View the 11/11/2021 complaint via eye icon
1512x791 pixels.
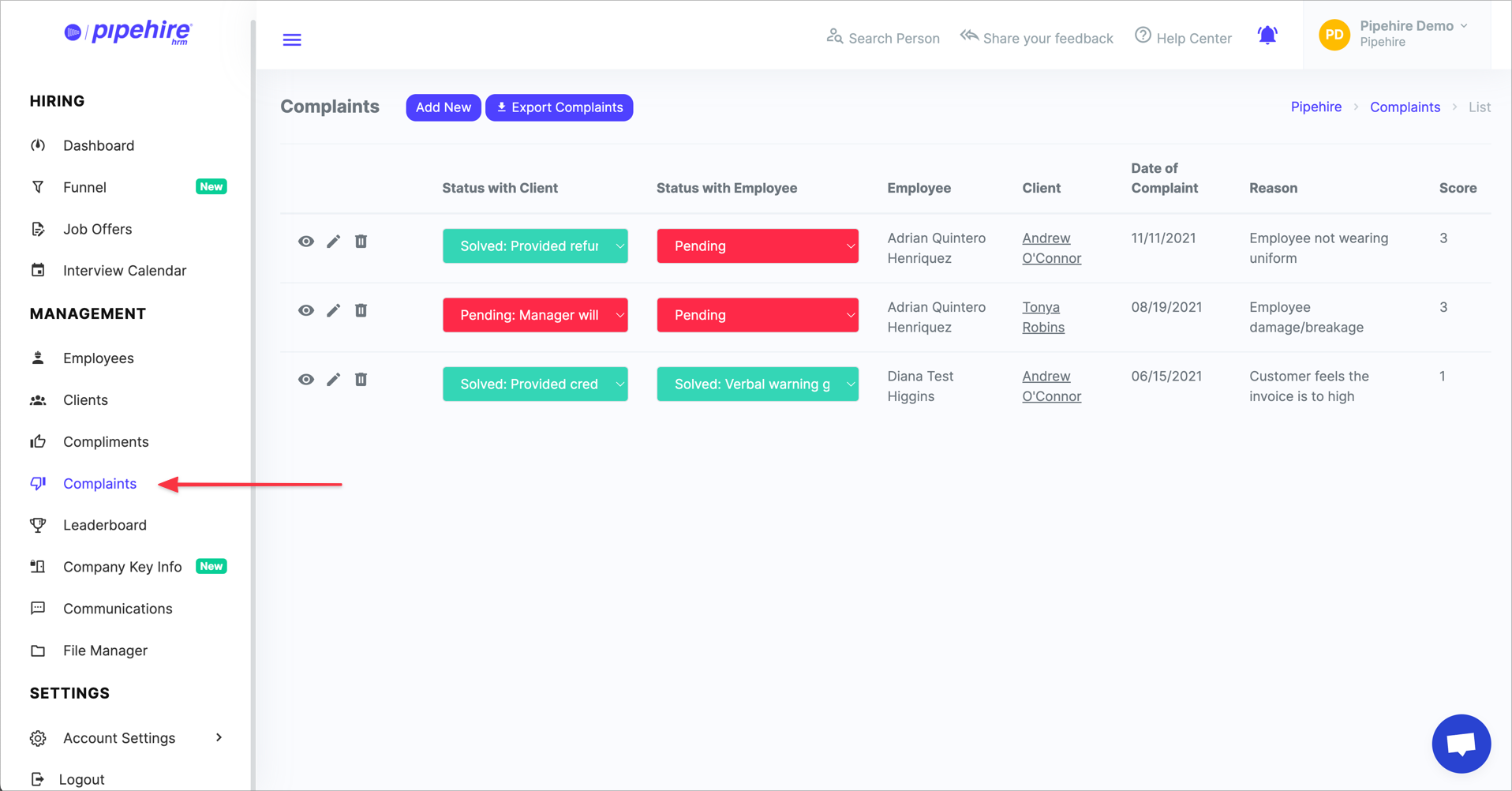click(306, 242)
